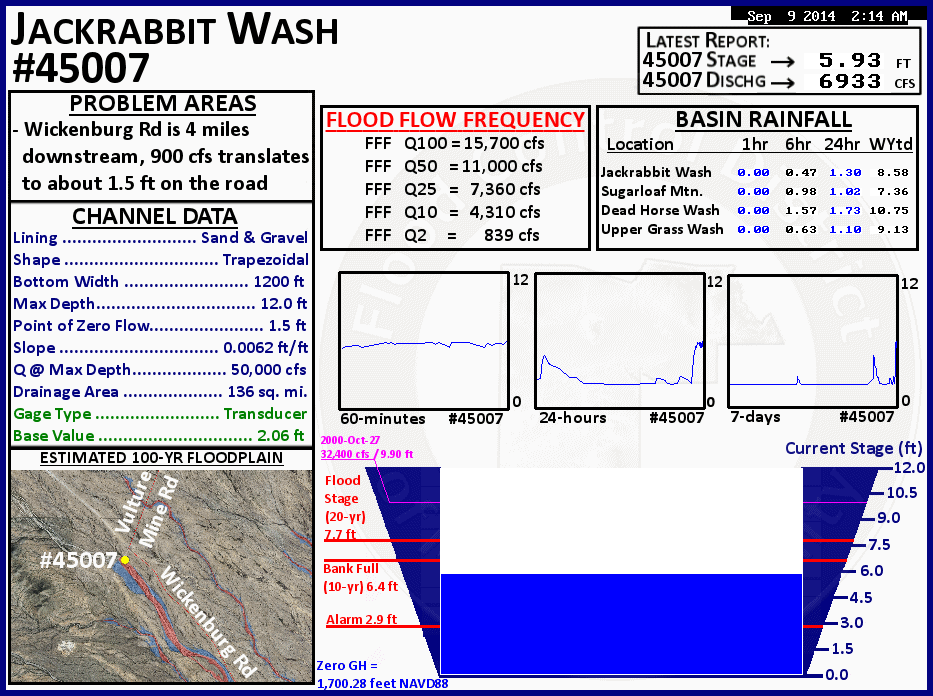Screen dimensions: 933x696
Task: Click the 3.0 mark on stage scale
Action: [851, 623]
